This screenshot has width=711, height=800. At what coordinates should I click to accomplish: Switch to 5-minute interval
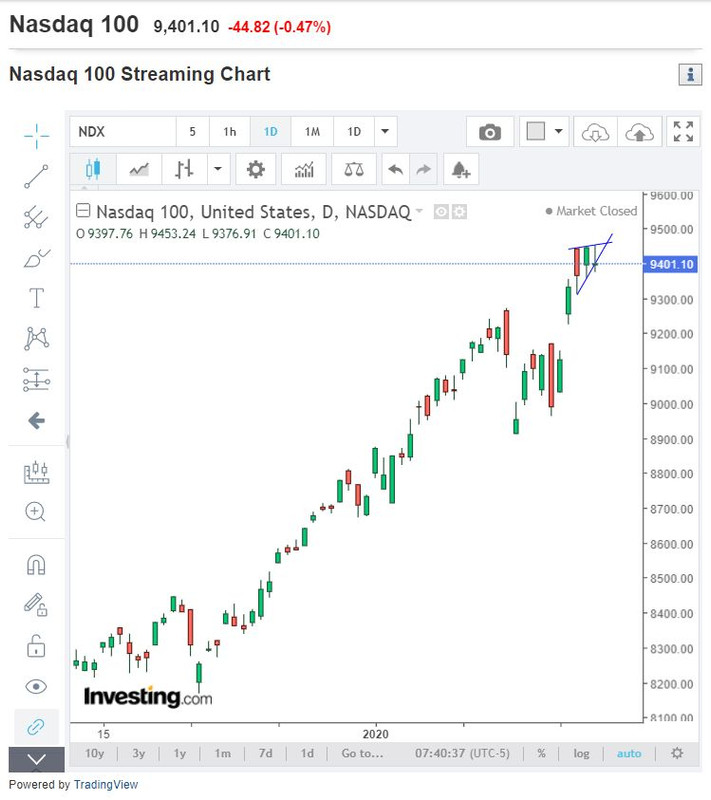tap(192, 132)
